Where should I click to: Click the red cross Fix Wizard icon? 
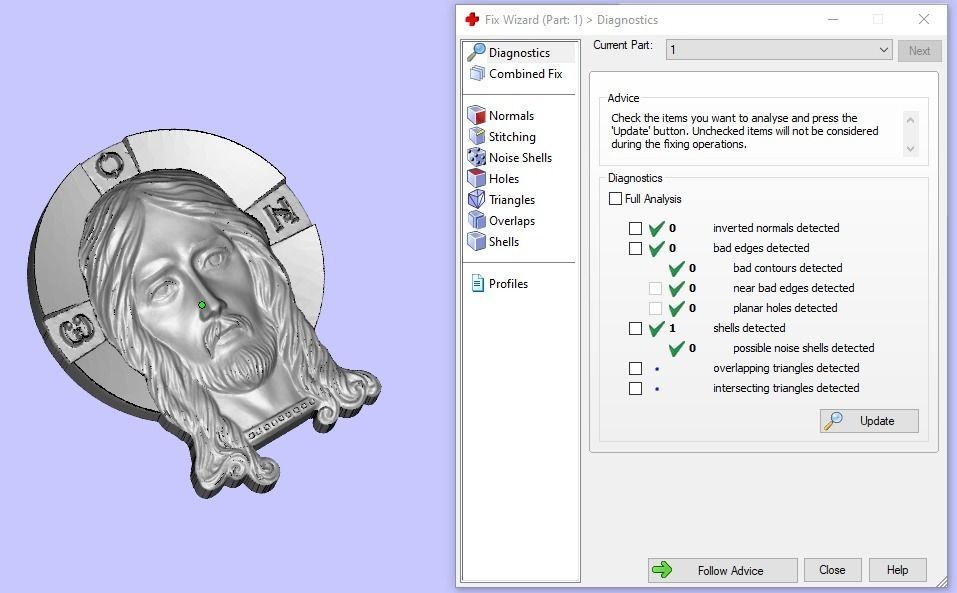click(472, 20)
